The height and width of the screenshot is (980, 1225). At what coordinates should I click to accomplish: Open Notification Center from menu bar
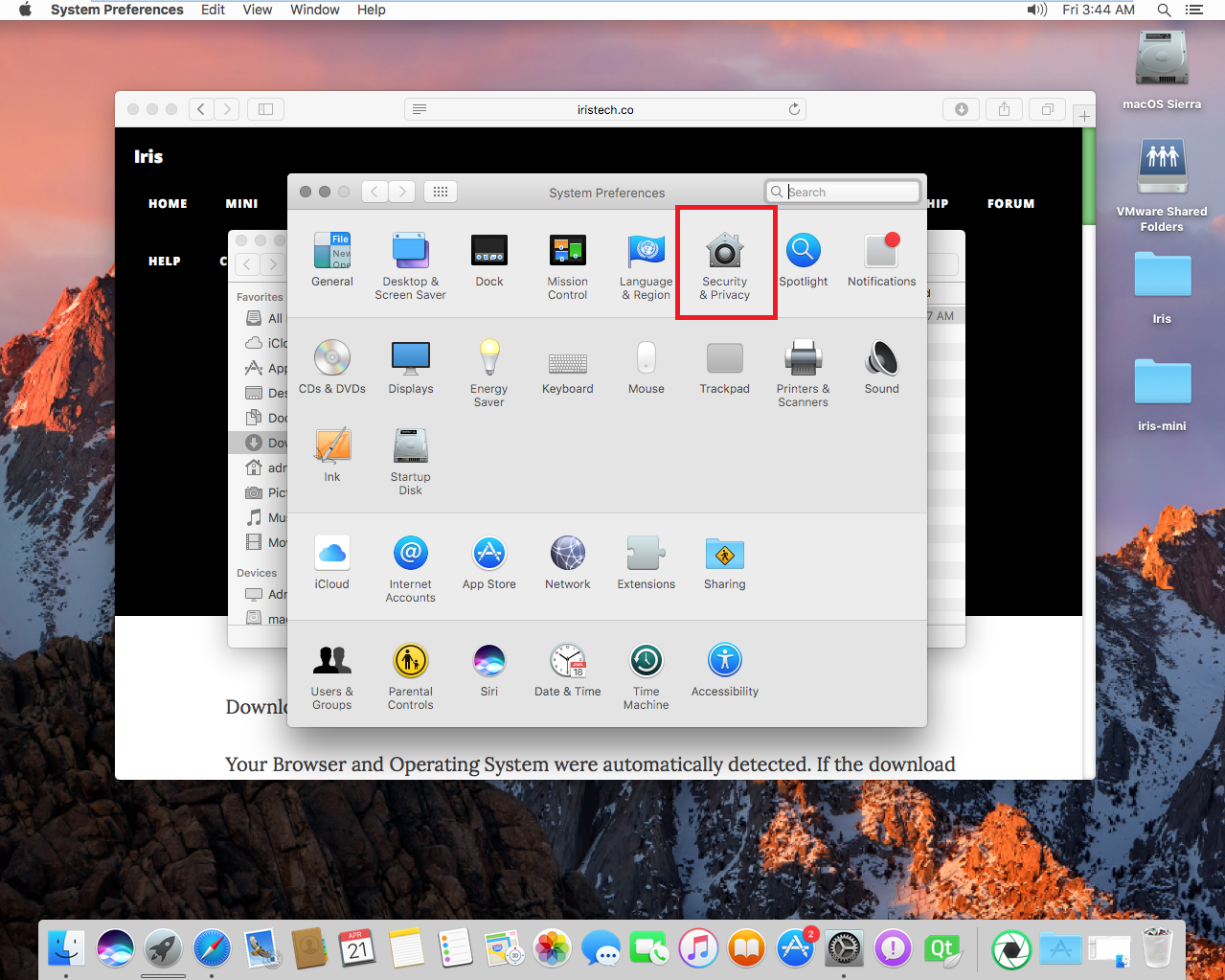pyautogui.click(x=1193, y=10)
